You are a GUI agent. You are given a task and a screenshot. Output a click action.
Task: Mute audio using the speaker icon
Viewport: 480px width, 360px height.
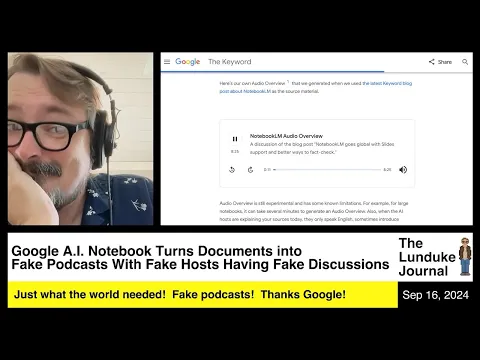tap(403, 170)
